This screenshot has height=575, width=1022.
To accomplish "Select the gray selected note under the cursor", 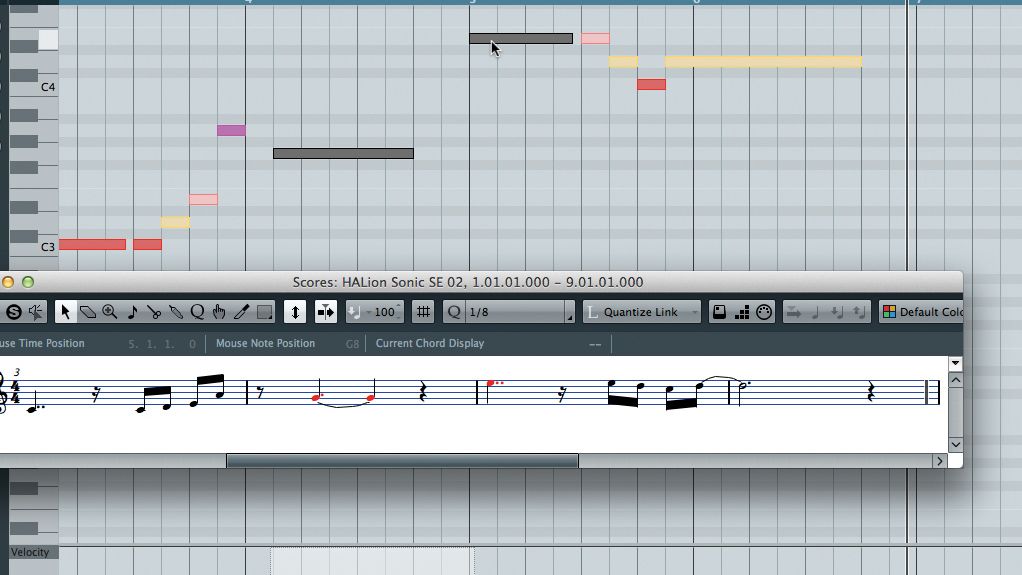I will point(521,38).
